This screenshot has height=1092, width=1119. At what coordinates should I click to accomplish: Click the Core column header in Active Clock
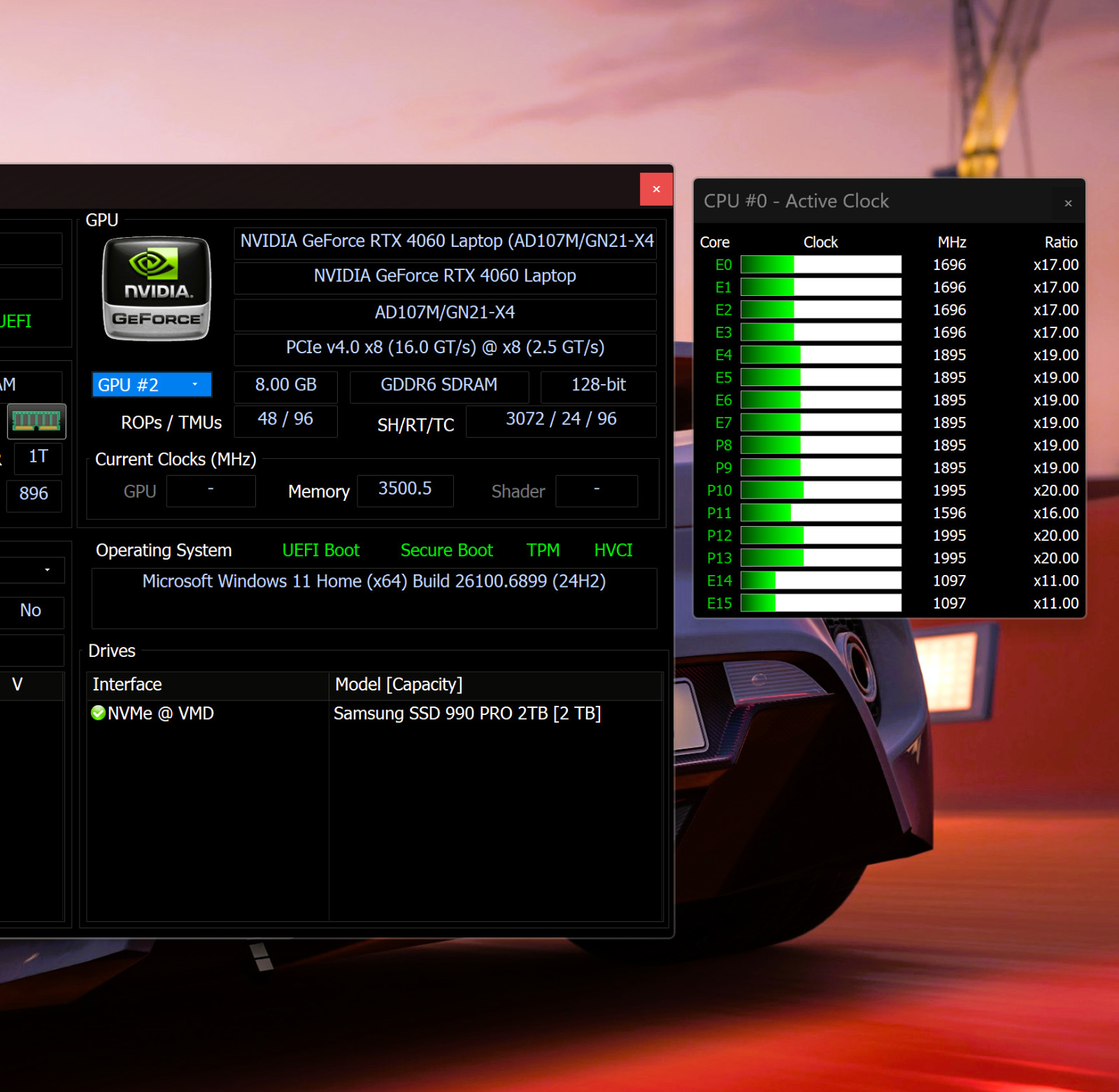coord(715,243)
